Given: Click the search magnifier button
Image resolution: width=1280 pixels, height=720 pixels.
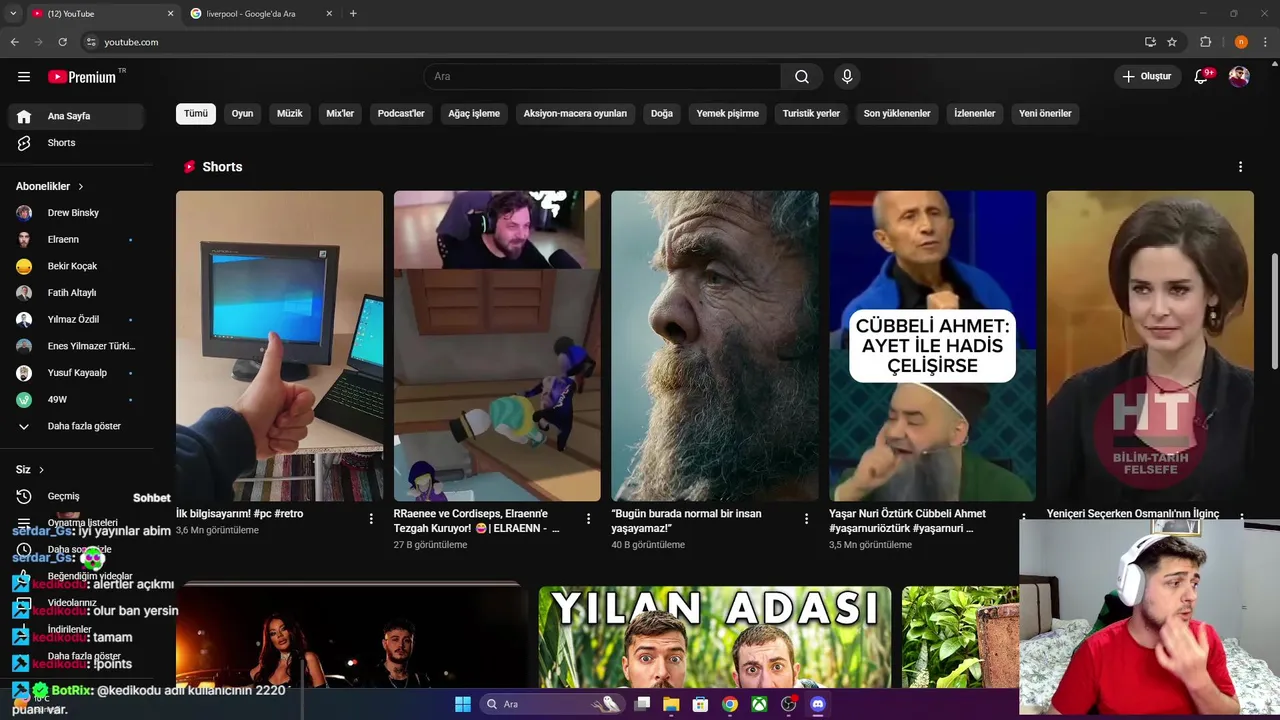Looking at the screenshot, I should (x=802, y=77).
